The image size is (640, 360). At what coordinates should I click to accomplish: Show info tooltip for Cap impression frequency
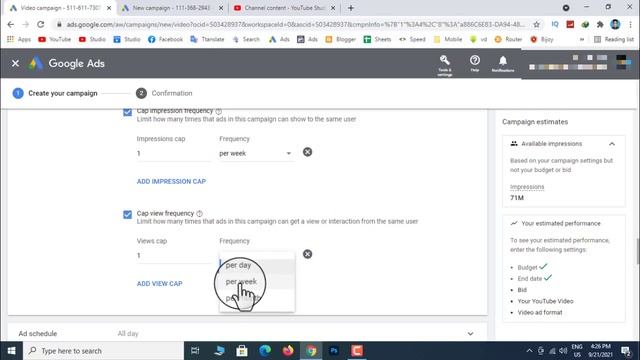click(x=219, y=111)
